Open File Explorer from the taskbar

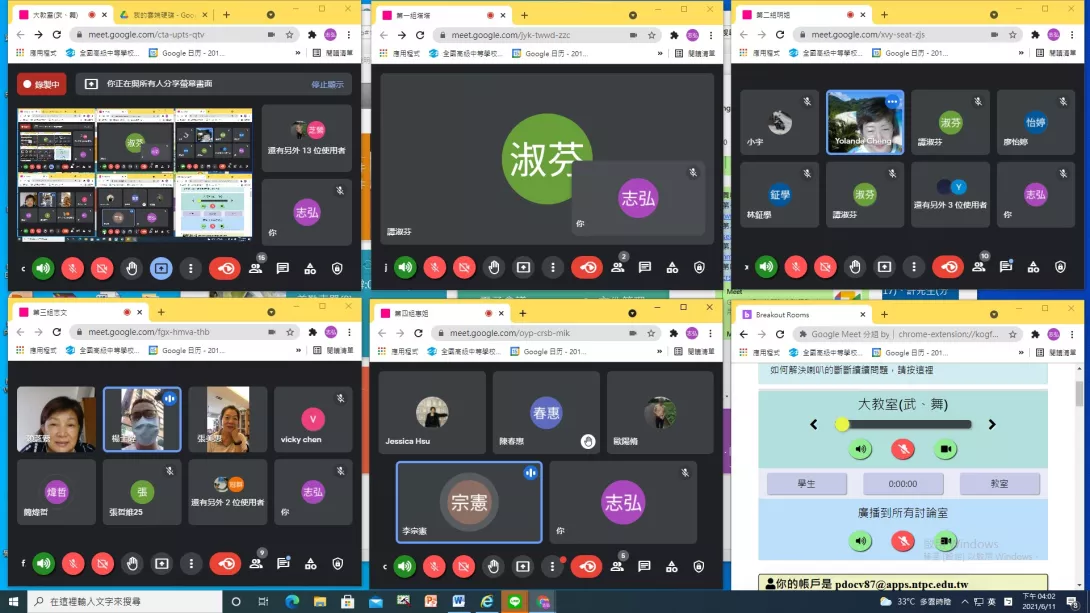(320, 601)
